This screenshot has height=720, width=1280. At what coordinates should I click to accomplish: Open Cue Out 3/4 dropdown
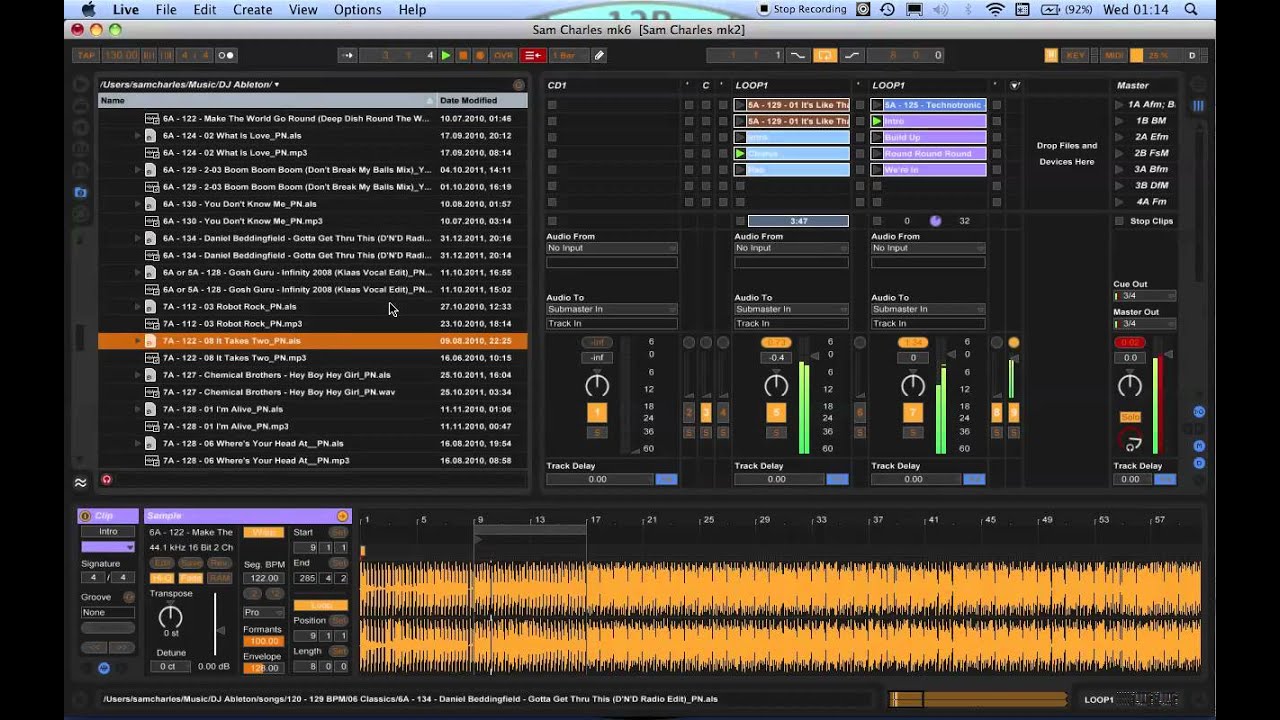1145,296
